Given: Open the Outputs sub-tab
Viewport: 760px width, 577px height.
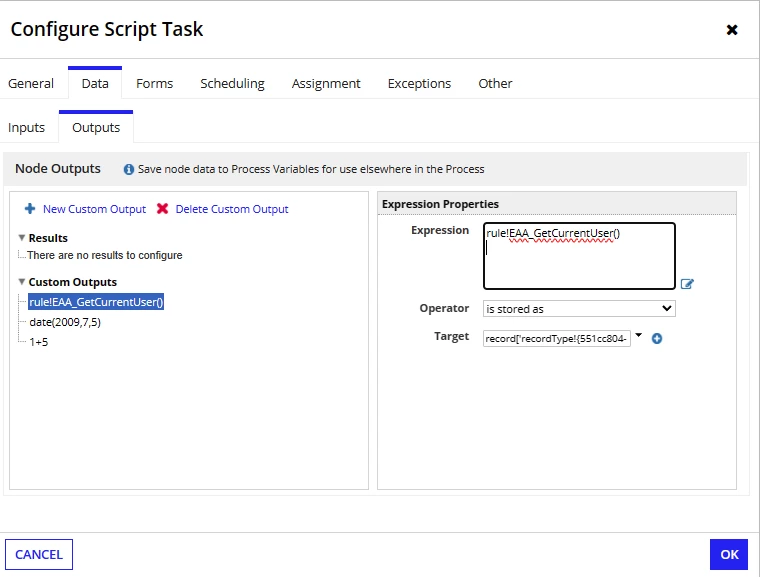Looking at the screenshot, I should click(x=96, y=128).
